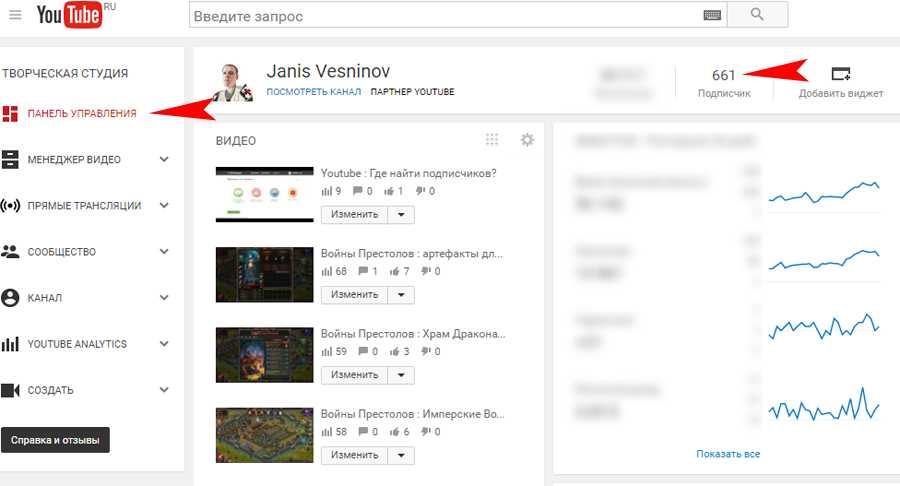The image size is (900, 486).
Task: Open Изменить dropdown arrow for 'артефакты' video
Action: pos(401,295)
